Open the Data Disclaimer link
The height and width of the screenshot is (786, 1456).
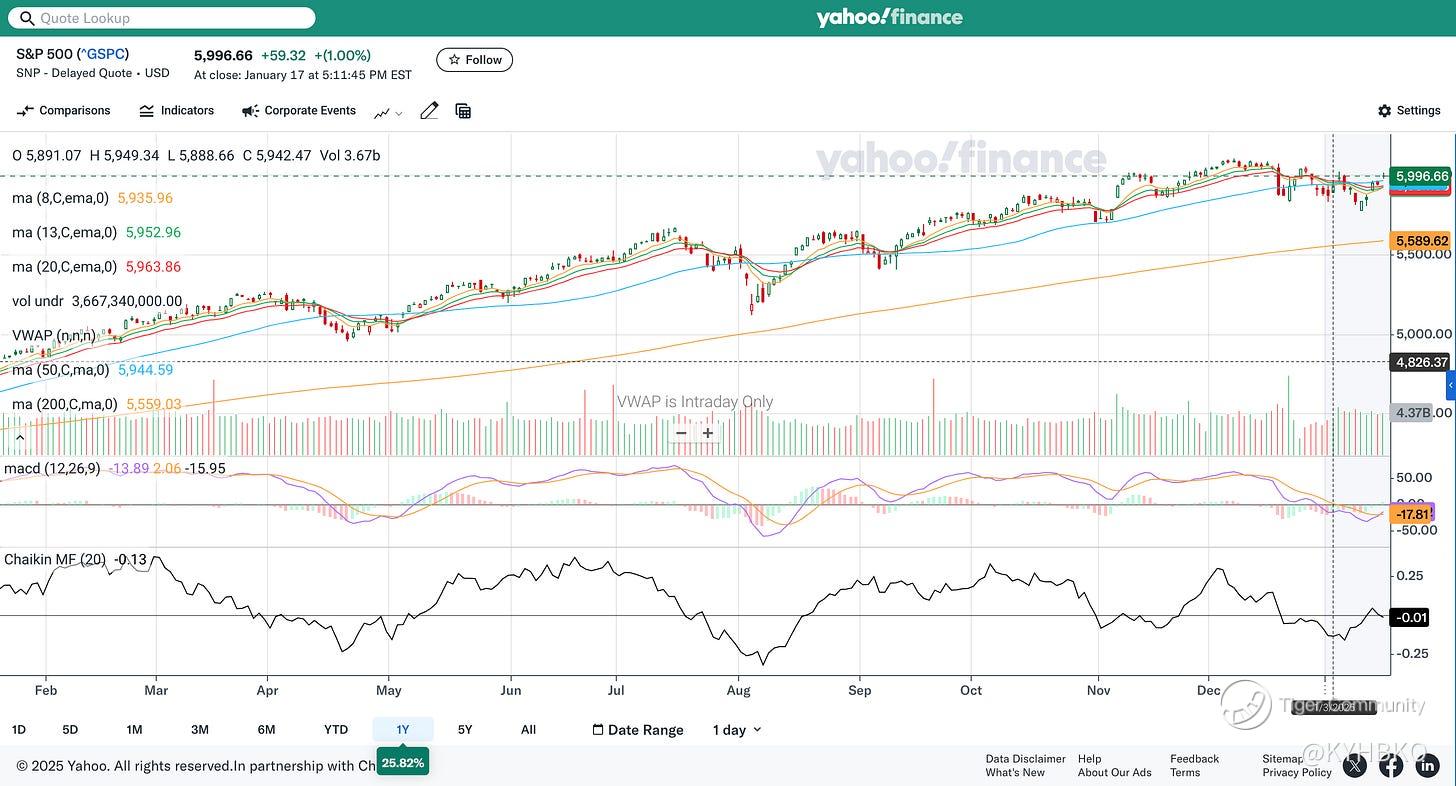coord(1025,759)
